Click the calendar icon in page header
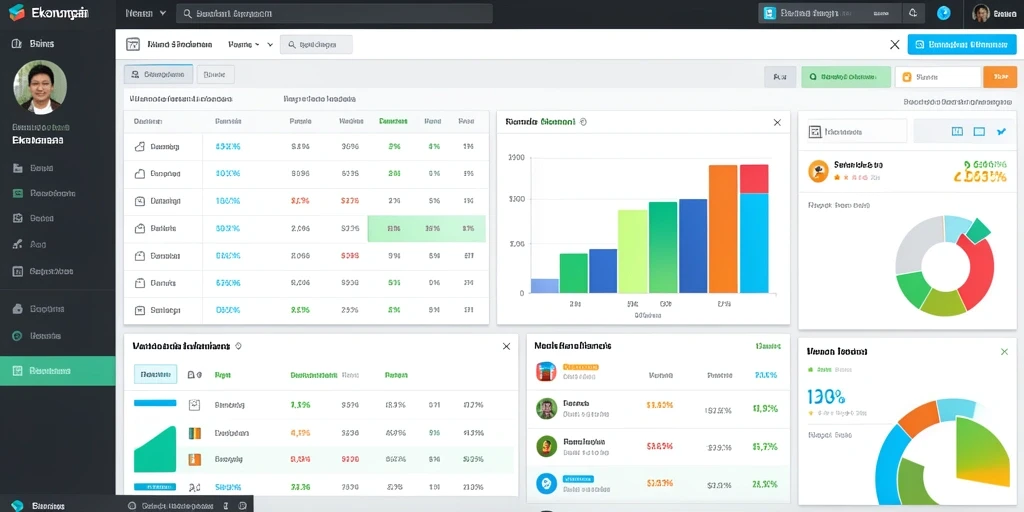Screen dimensions: 1024x512 point(133,44)
